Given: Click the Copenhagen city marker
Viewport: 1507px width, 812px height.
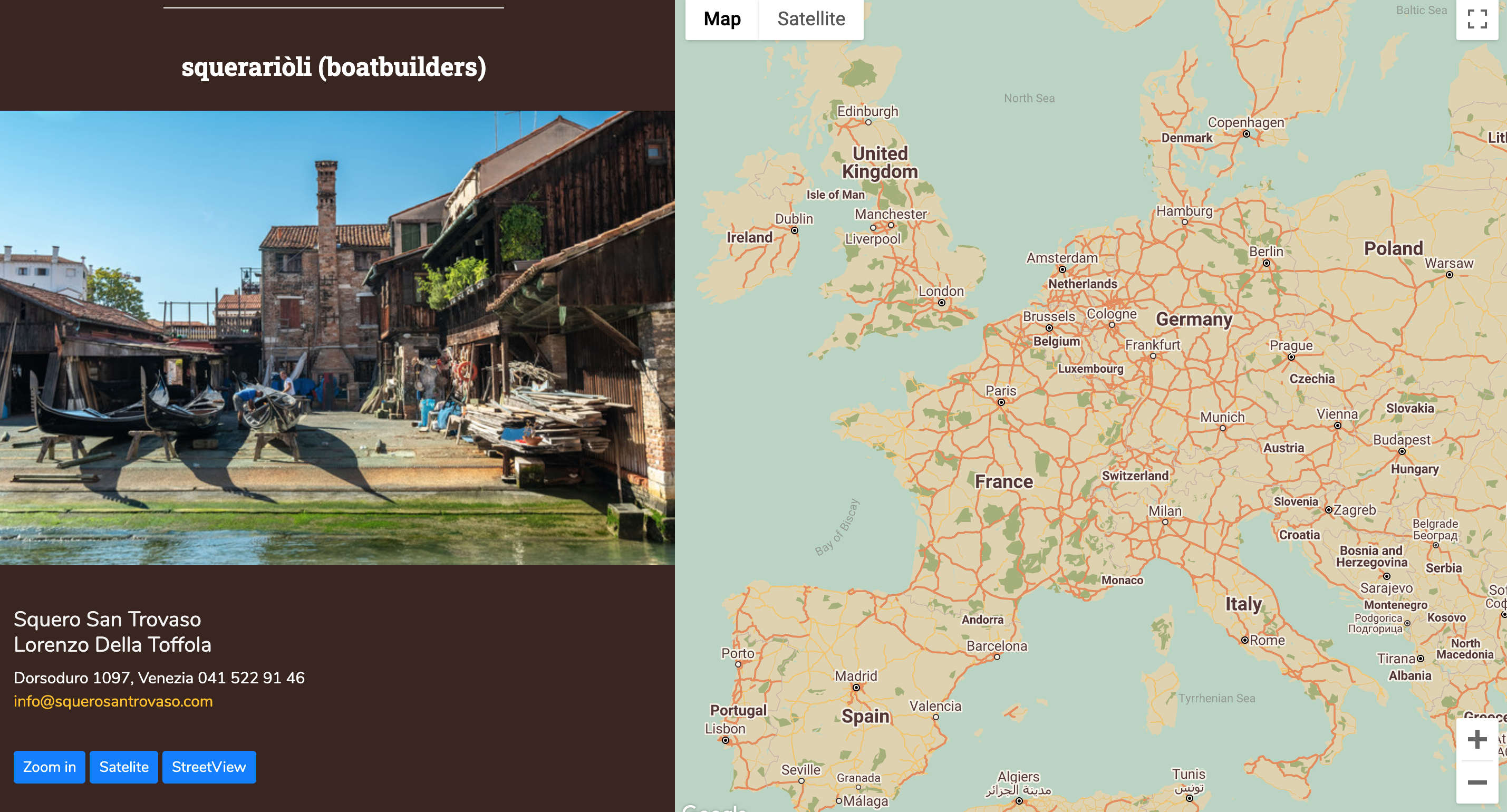Looking at the screenshot, I should coord(1246,134).
